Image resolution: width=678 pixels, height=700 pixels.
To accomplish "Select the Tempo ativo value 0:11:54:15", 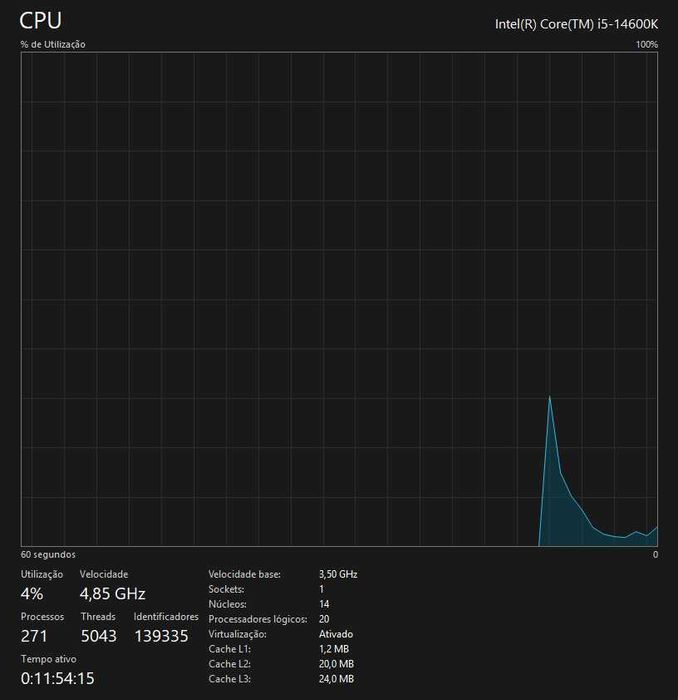I will coord(58,679).
